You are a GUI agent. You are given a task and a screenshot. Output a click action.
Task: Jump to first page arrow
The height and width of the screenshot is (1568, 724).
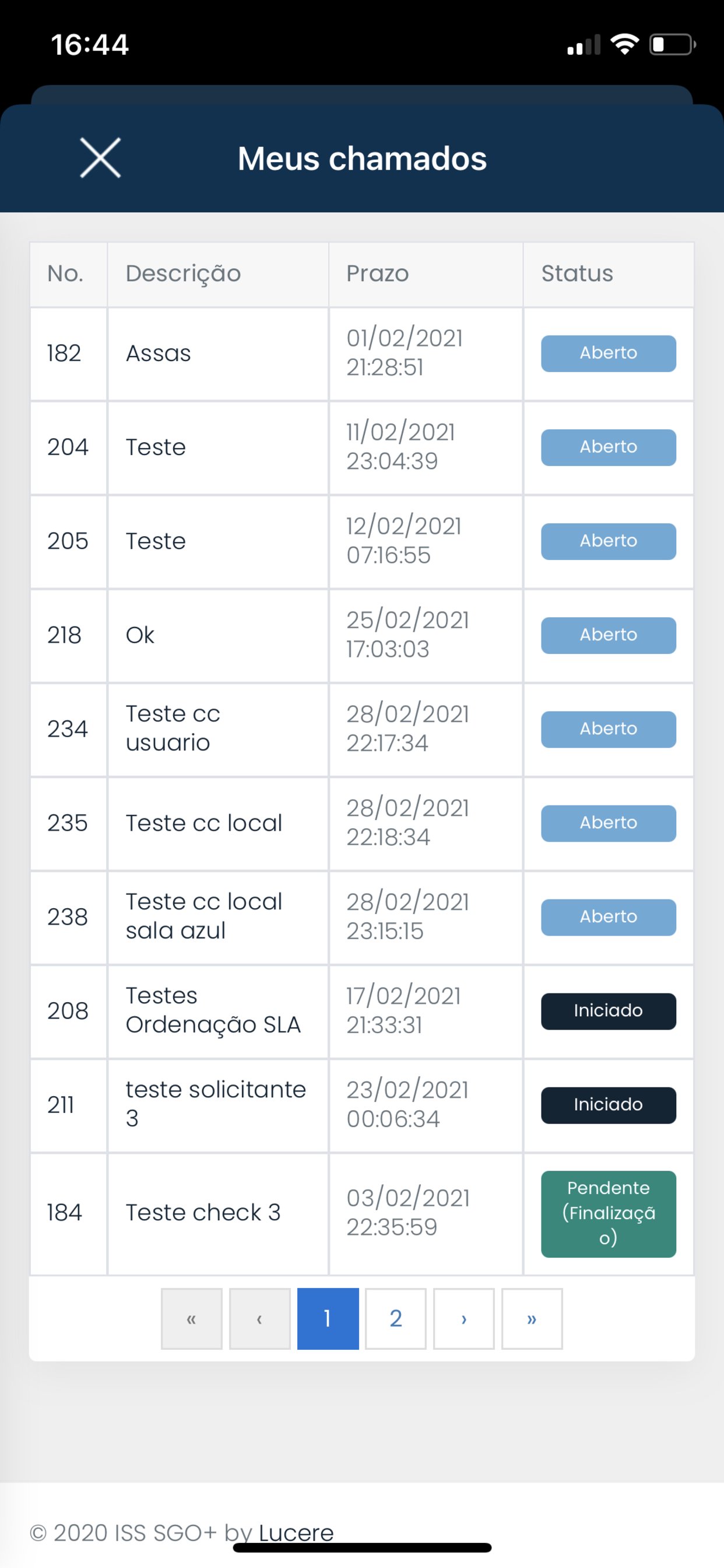point(192,1318)
